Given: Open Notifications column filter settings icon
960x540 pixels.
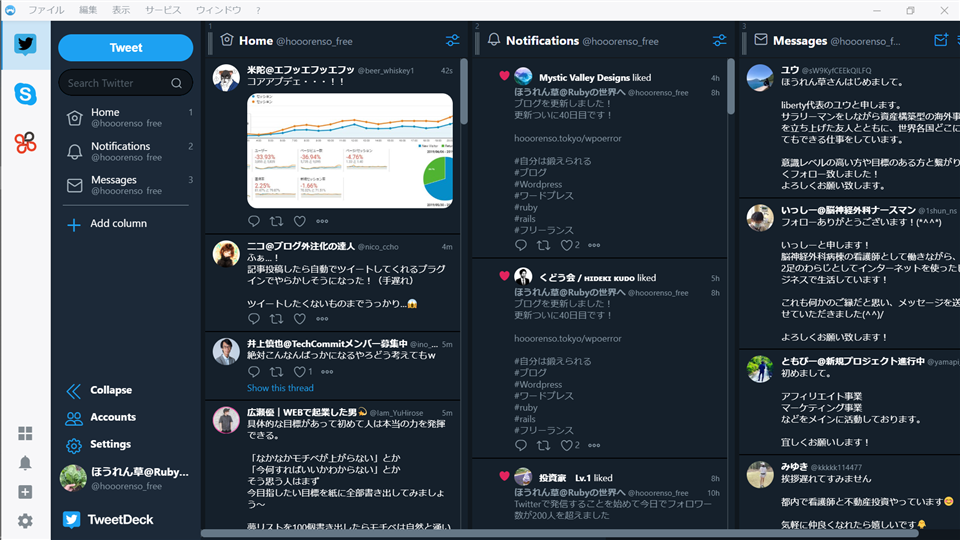Looking at the screenshot, I should click(719, 41).
